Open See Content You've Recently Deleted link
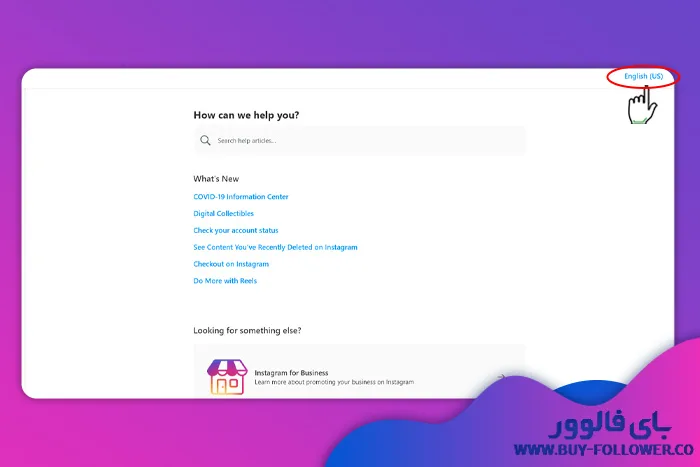700x467 pixels. [275, 247]
